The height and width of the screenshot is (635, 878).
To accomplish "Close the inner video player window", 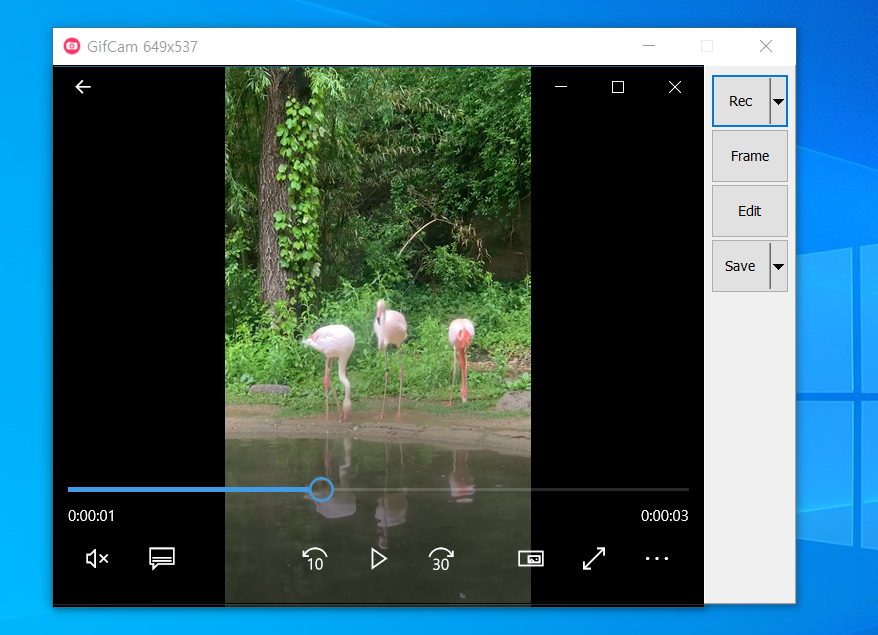I will (x=675, y=87).
